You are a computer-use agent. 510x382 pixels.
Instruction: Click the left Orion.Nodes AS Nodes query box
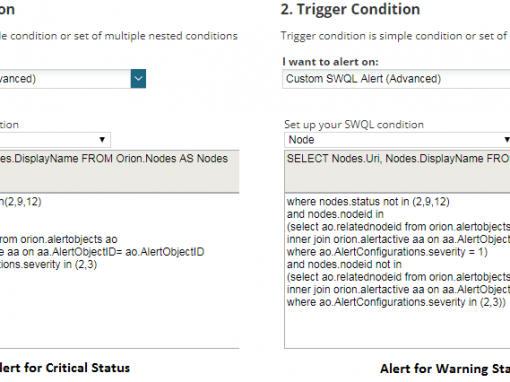coord(119,171)
